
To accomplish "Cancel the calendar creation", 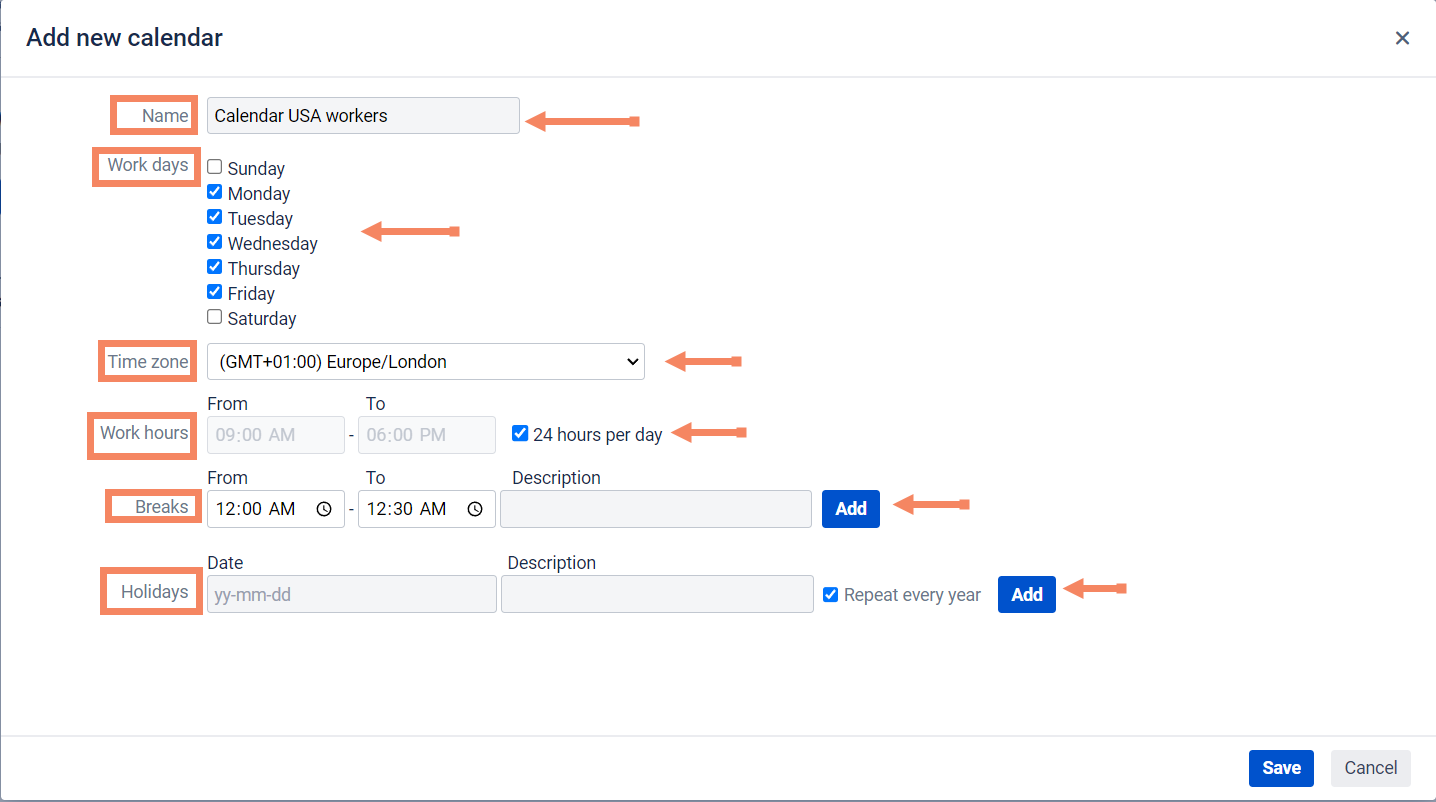I will [x=1370, y=768].
